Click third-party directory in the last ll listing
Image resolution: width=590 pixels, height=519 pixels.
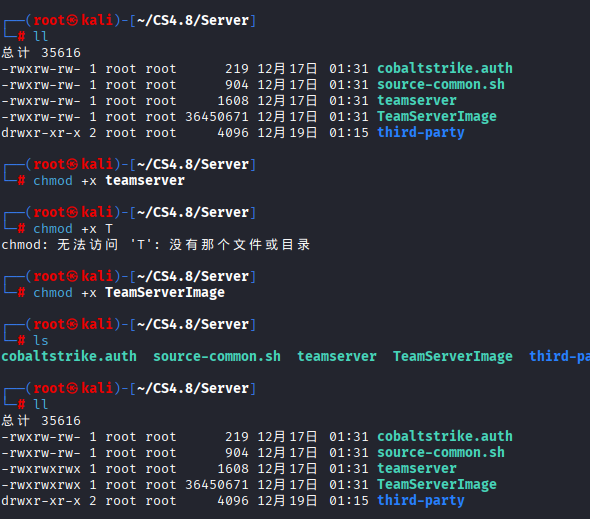click(421, 501)
